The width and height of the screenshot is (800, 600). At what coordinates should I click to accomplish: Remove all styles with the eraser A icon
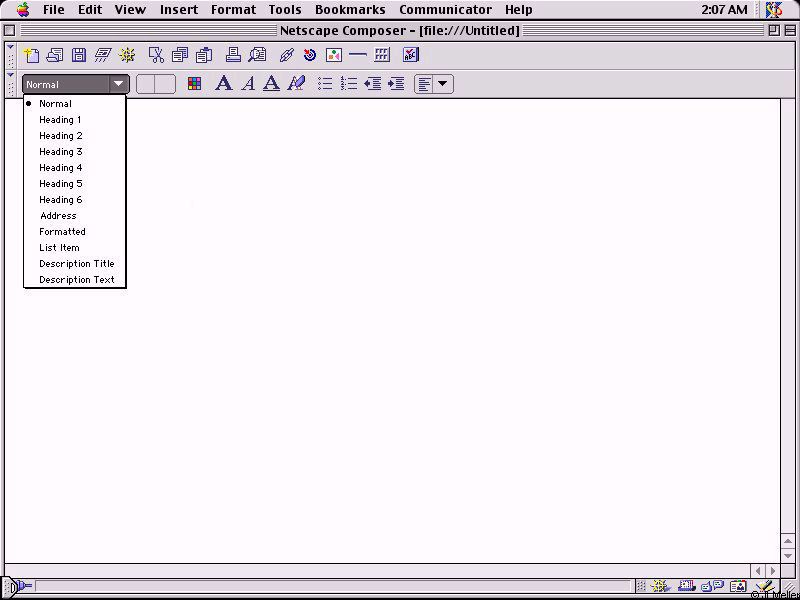pos(296,83)
